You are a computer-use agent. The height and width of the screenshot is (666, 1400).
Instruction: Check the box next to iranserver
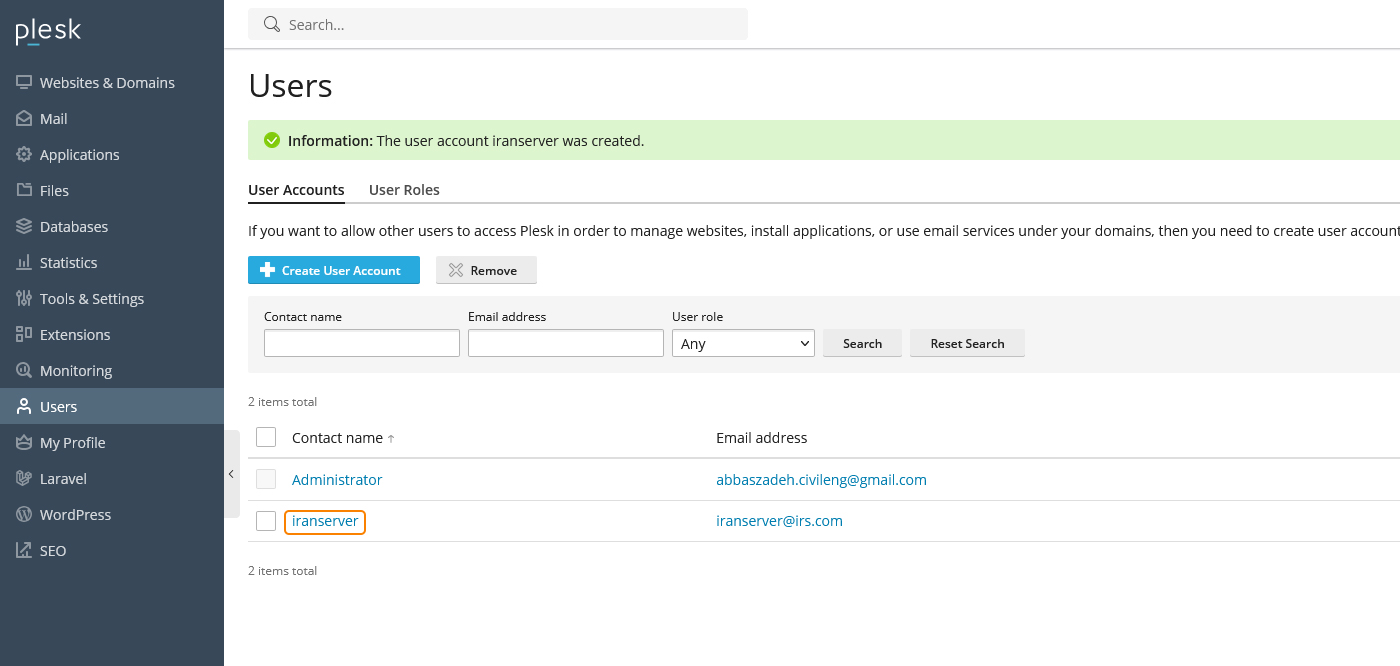266,521
